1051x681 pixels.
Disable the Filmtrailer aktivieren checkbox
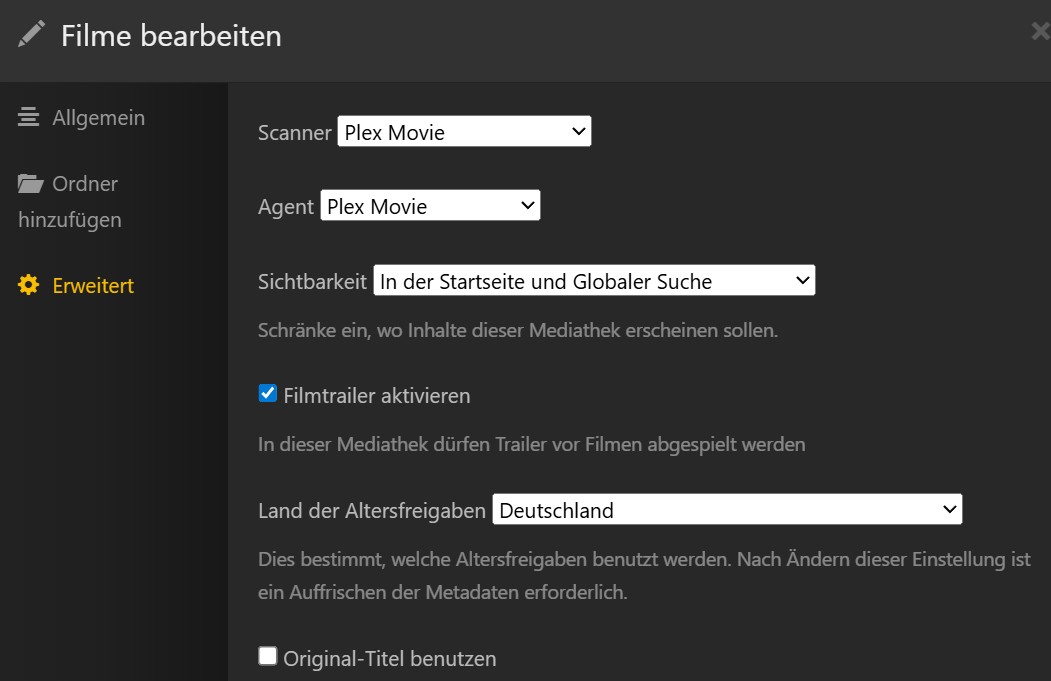pyautogui.click(x=267, y=393)
